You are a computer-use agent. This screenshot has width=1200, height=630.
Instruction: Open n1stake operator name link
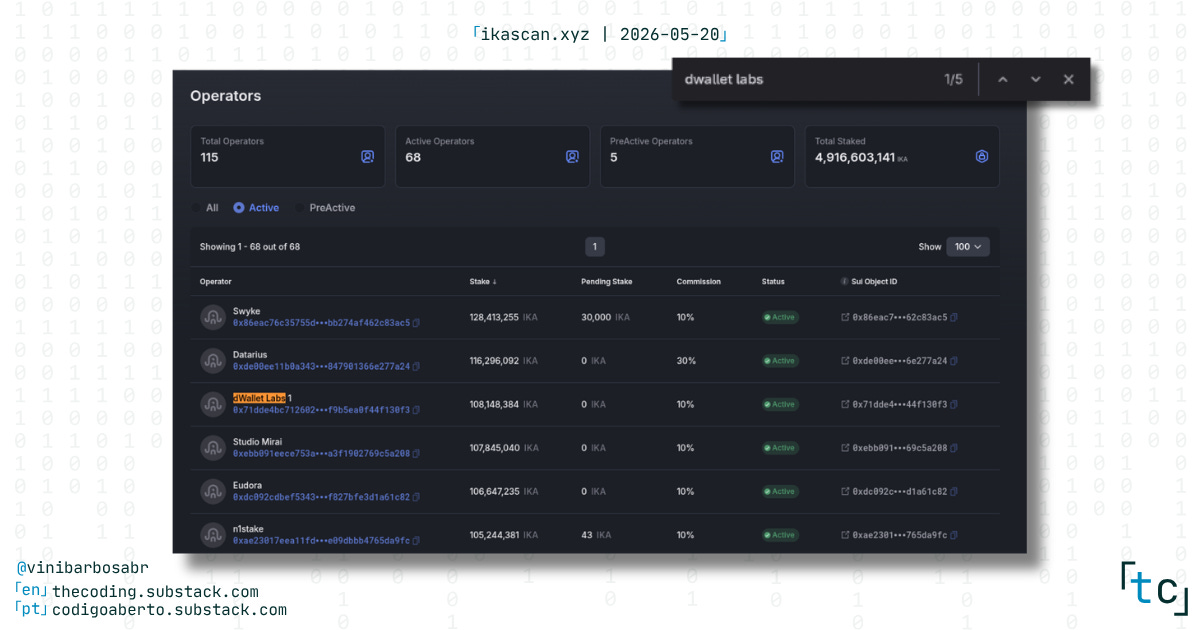click(248, 529)
